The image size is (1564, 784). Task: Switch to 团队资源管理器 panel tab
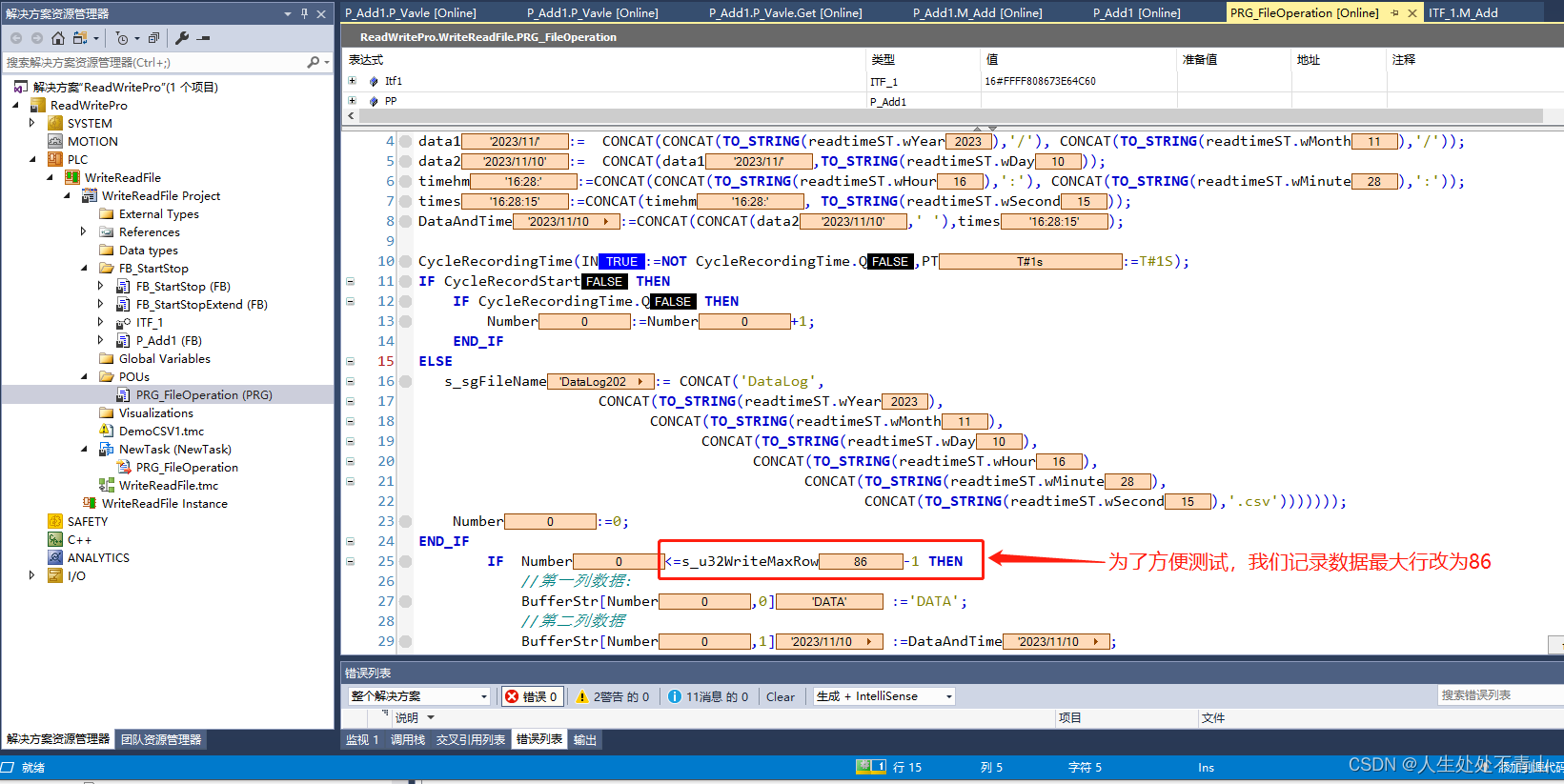tap(161, 739)
